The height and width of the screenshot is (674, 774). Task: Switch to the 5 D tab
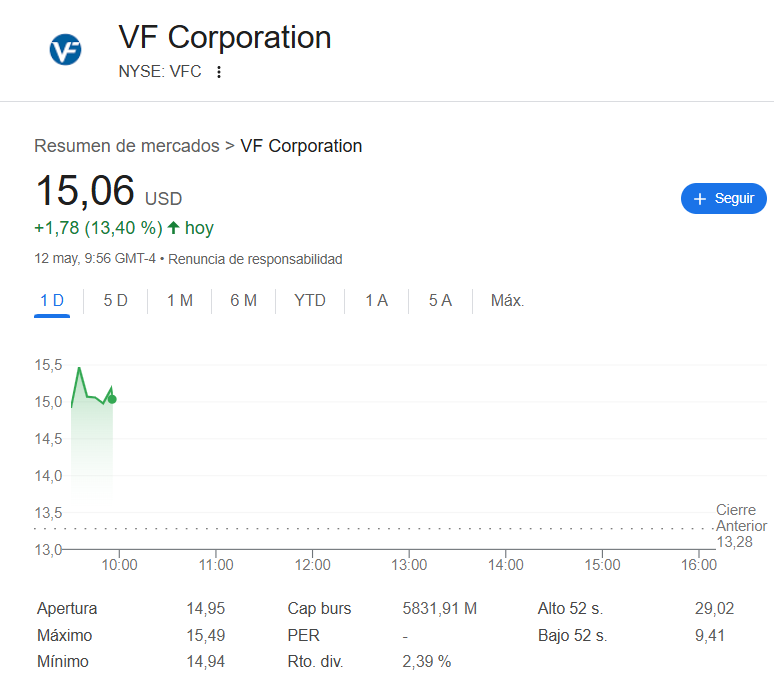116,301
